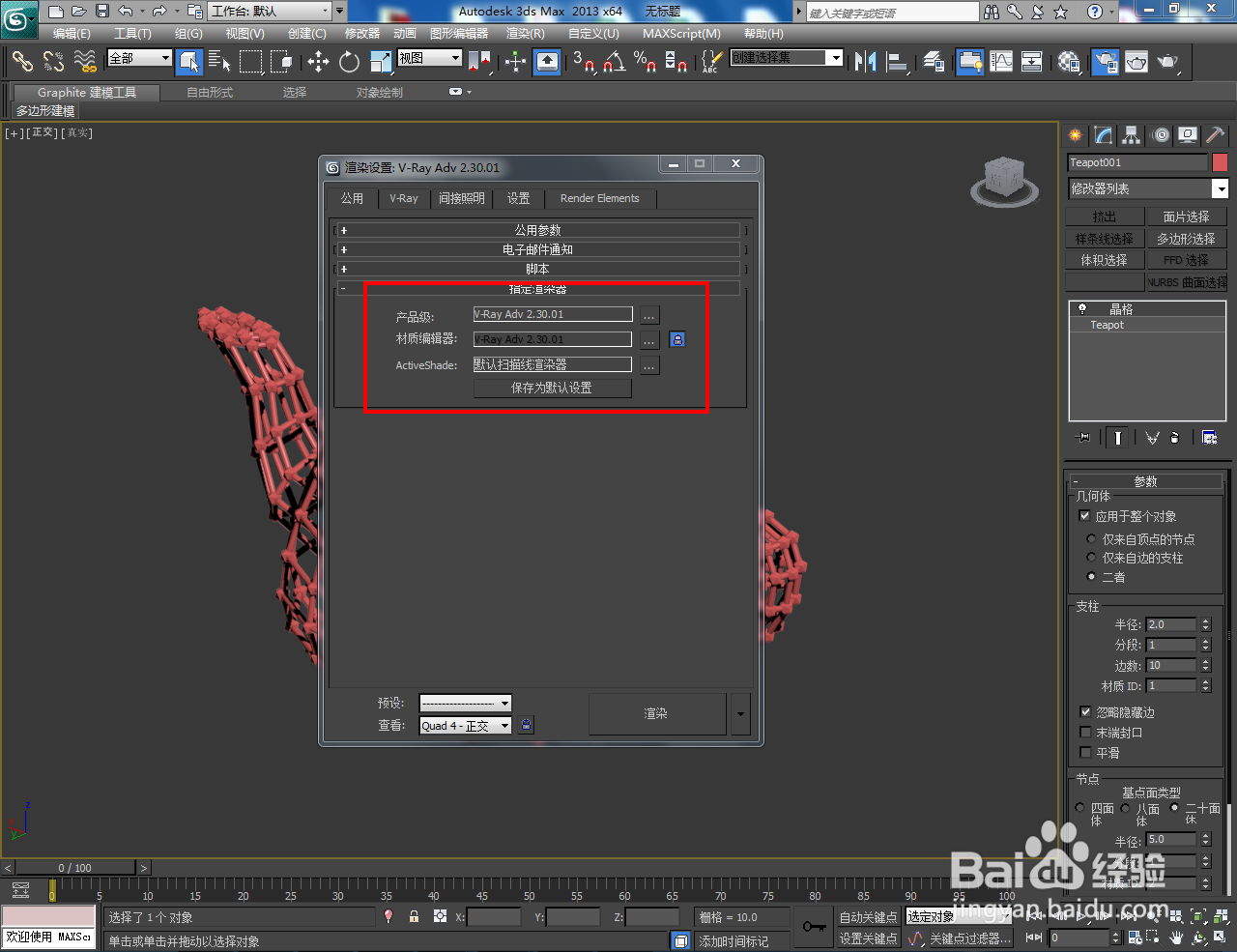Open the 全部 selection filter dropdown

coord(139,58)
